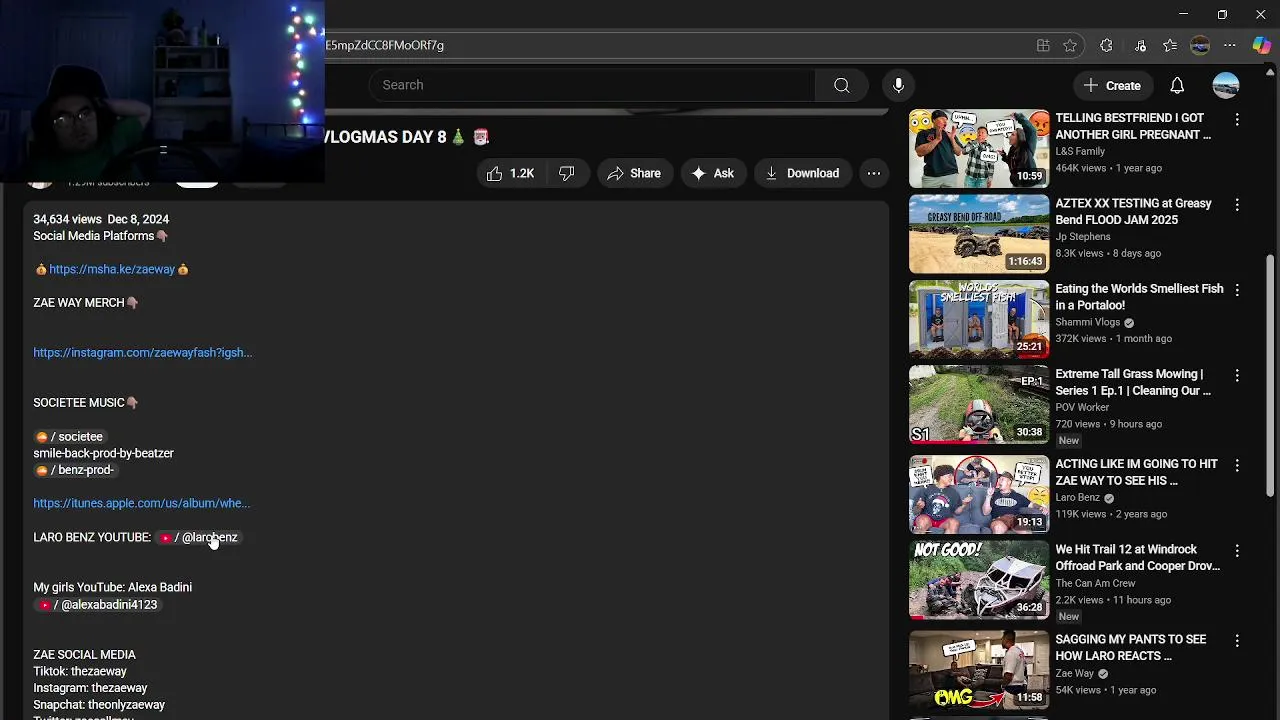Like the video with thumbs up

[x=511, y=173]
